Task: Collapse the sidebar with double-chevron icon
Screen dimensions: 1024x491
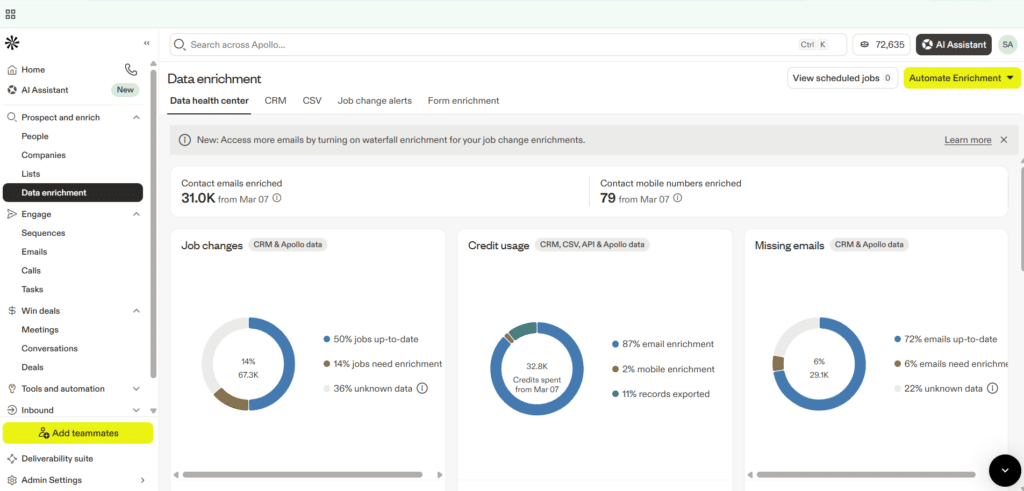Action: [x=147, y=43]
